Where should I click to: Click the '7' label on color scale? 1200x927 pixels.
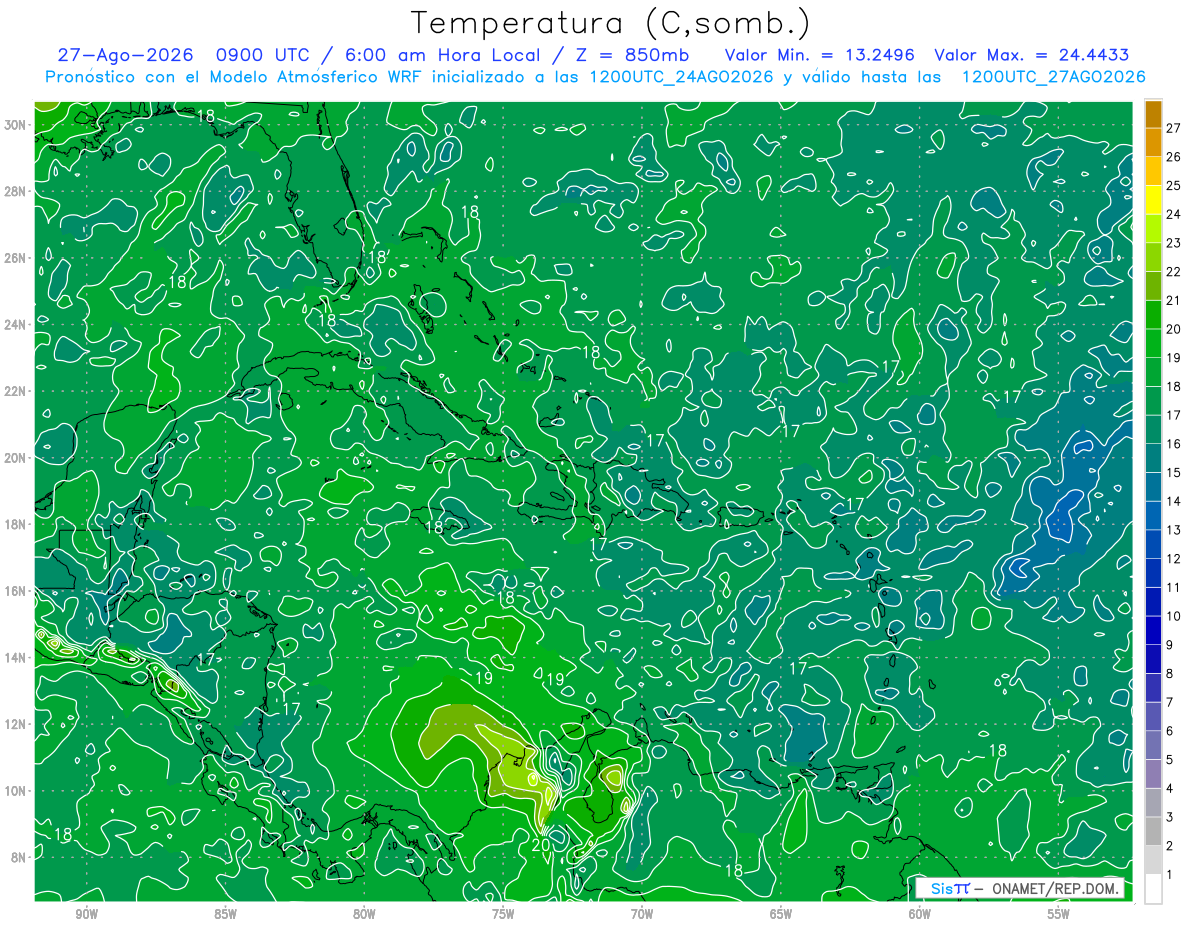point(1170,702)
